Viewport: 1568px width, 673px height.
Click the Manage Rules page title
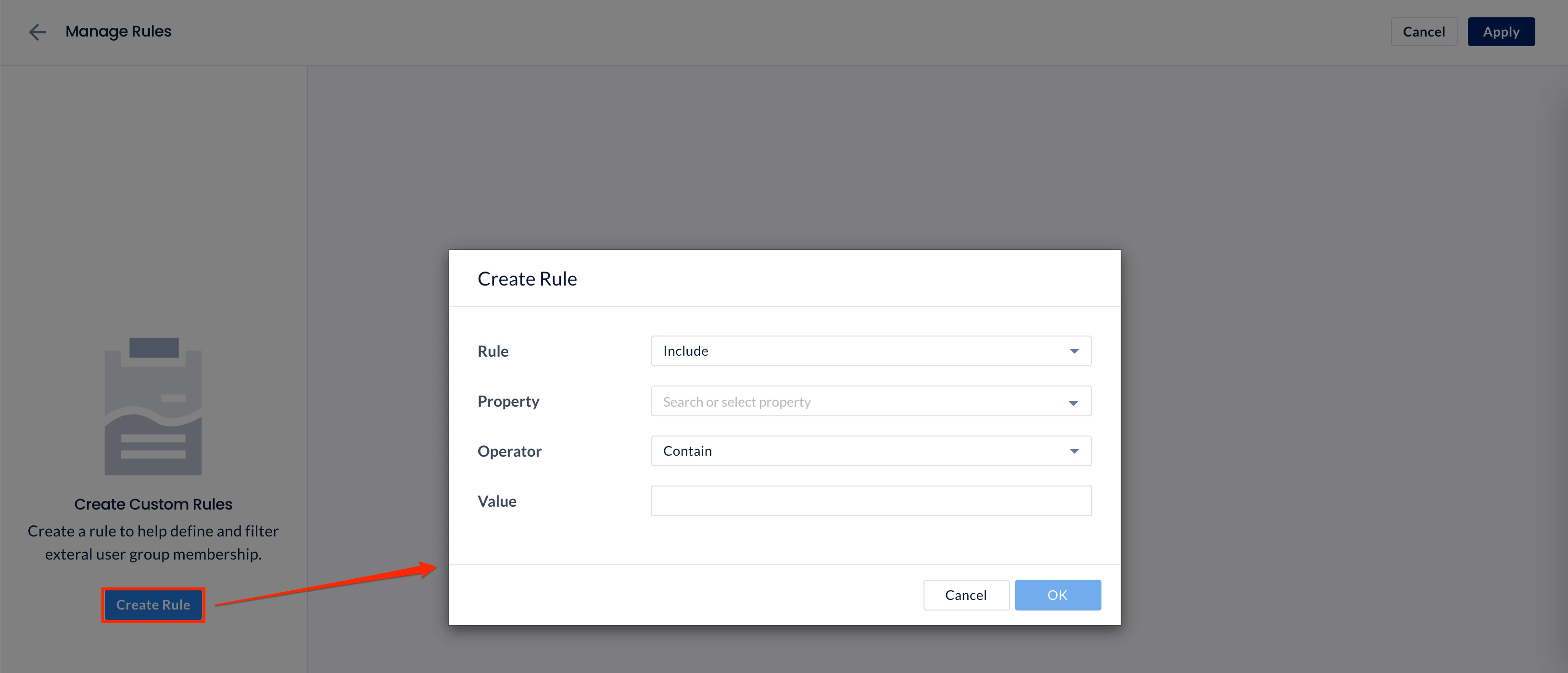(x=118, y=32)
